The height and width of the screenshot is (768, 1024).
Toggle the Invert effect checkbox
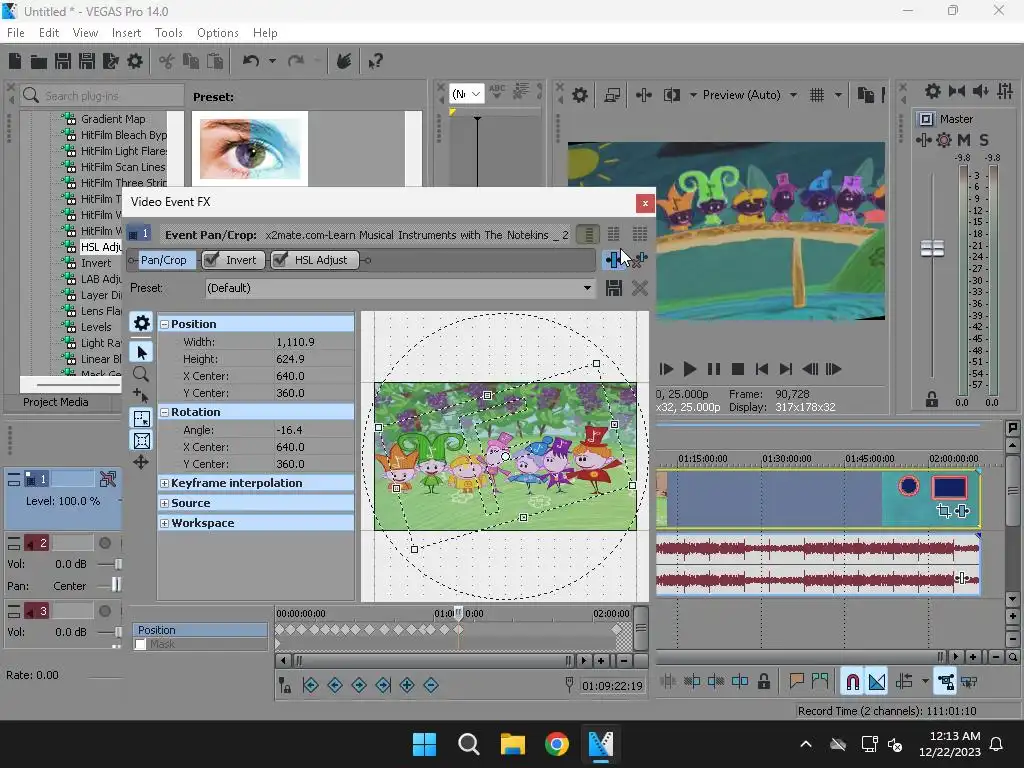[211, 260]
